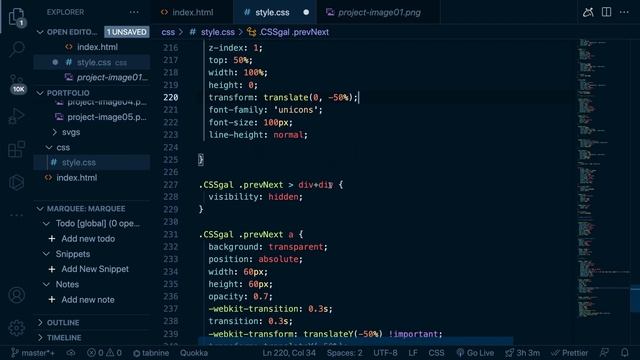Click the master branch indicator in status bar
Viewport: 640px width, 360px height.
pos(33,353)
